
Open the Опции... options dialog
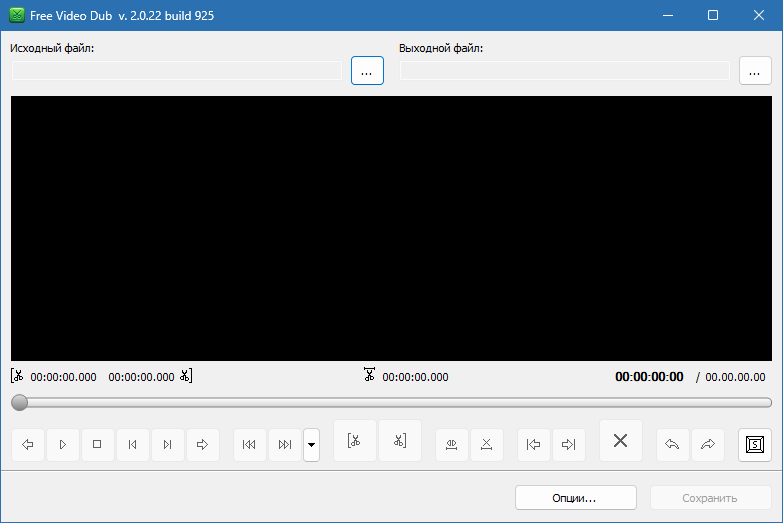576,498
